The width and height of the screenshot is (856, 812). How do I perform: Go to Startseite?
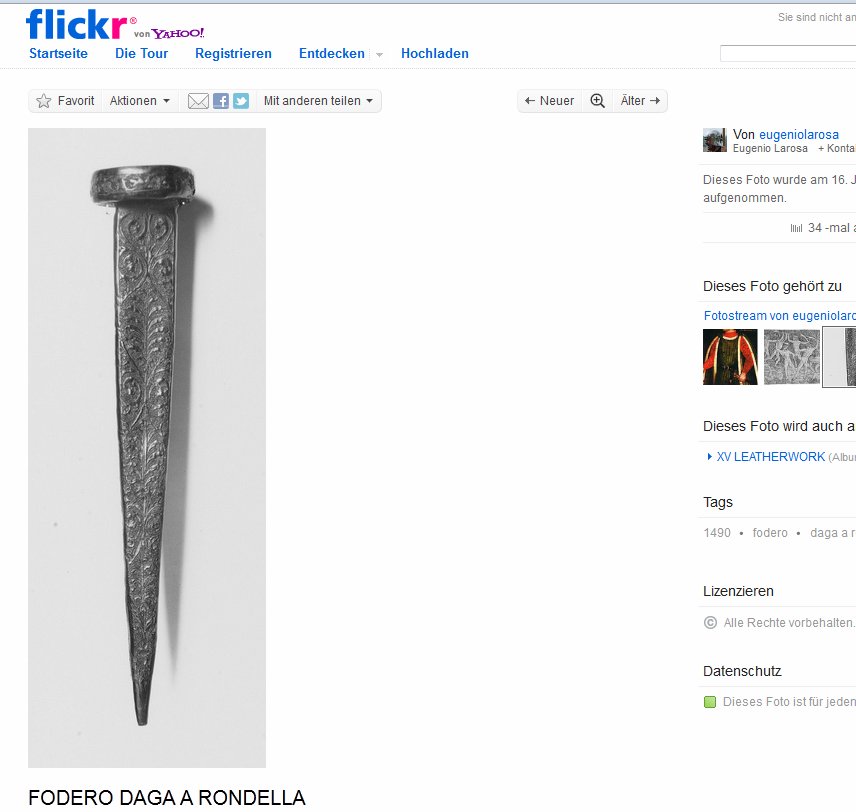pos(58,54)
